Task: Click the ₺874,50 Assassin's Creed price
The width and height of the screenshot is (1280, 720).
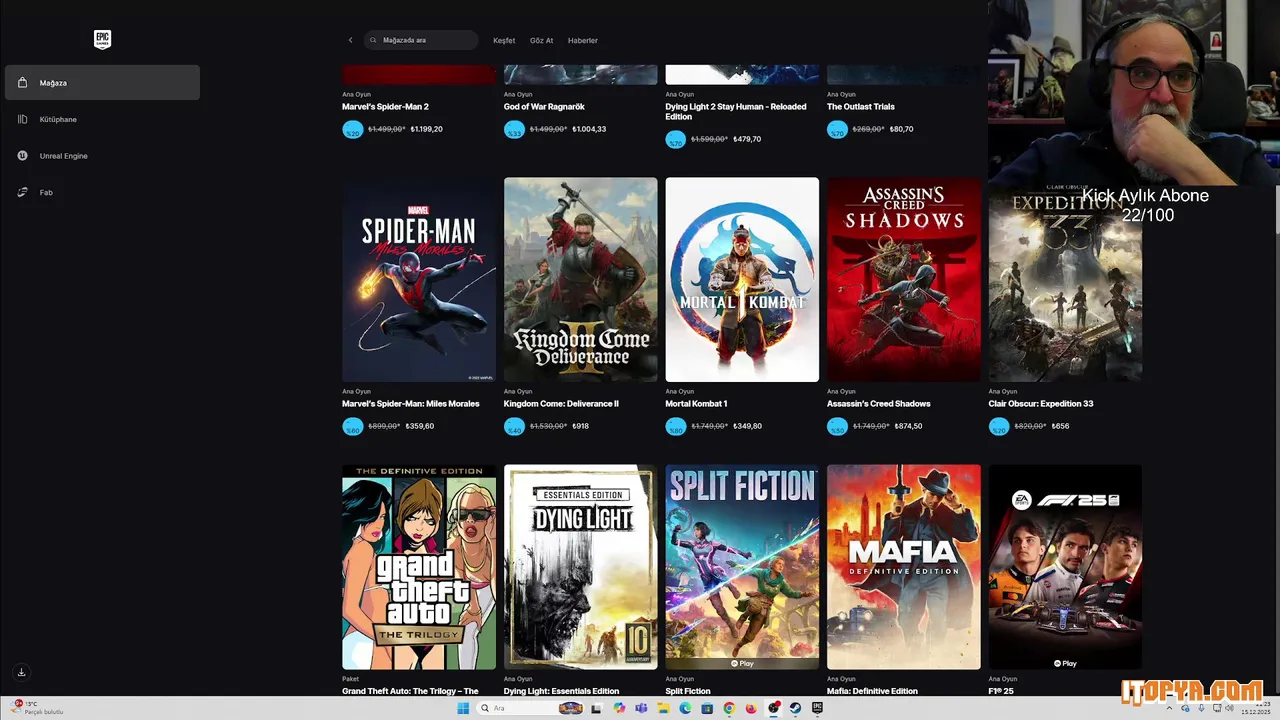Action: point(908,426)
